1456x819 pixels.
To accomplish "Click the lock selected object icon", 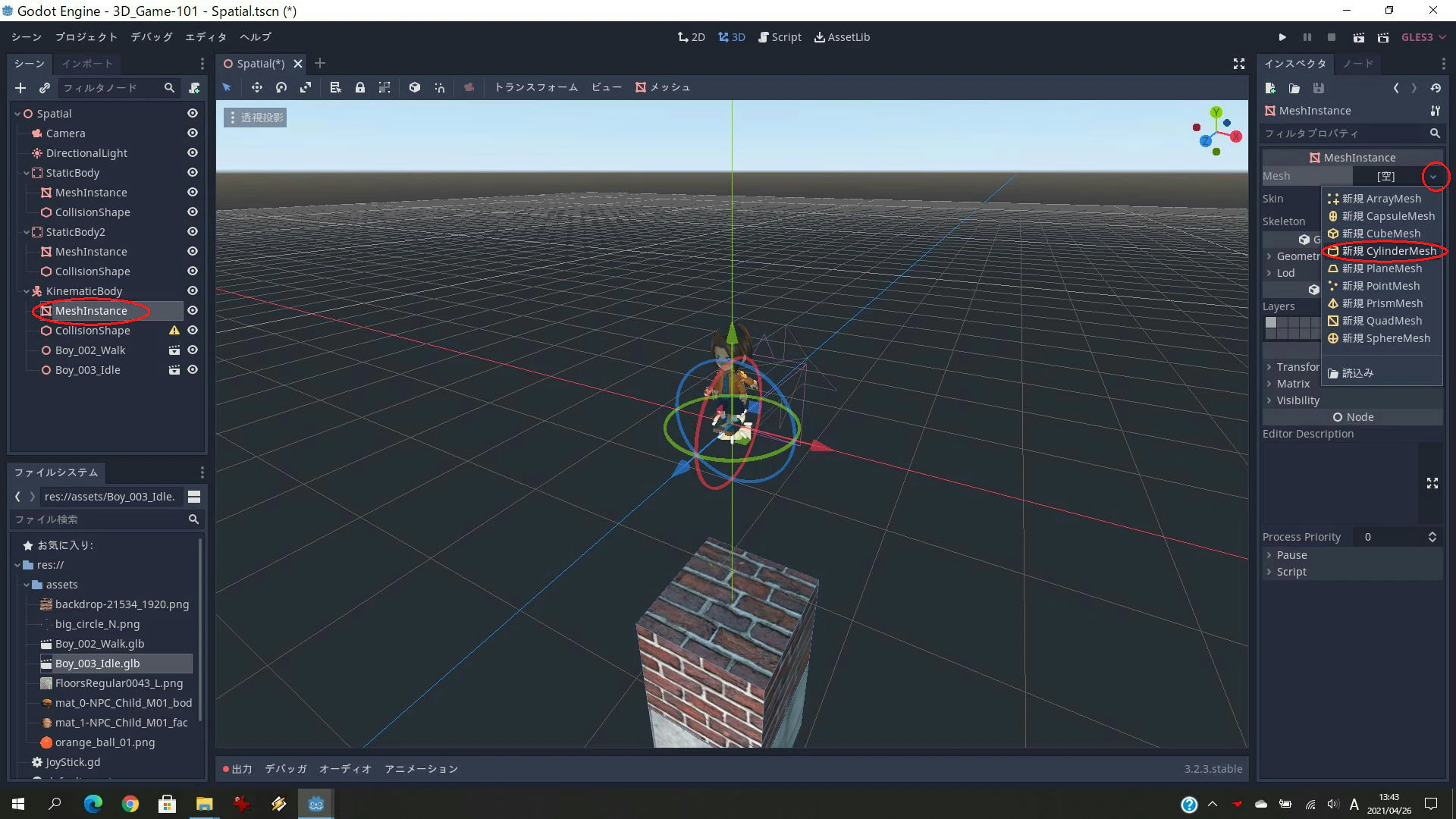I will pyautogui.click(x=360, y=87).
